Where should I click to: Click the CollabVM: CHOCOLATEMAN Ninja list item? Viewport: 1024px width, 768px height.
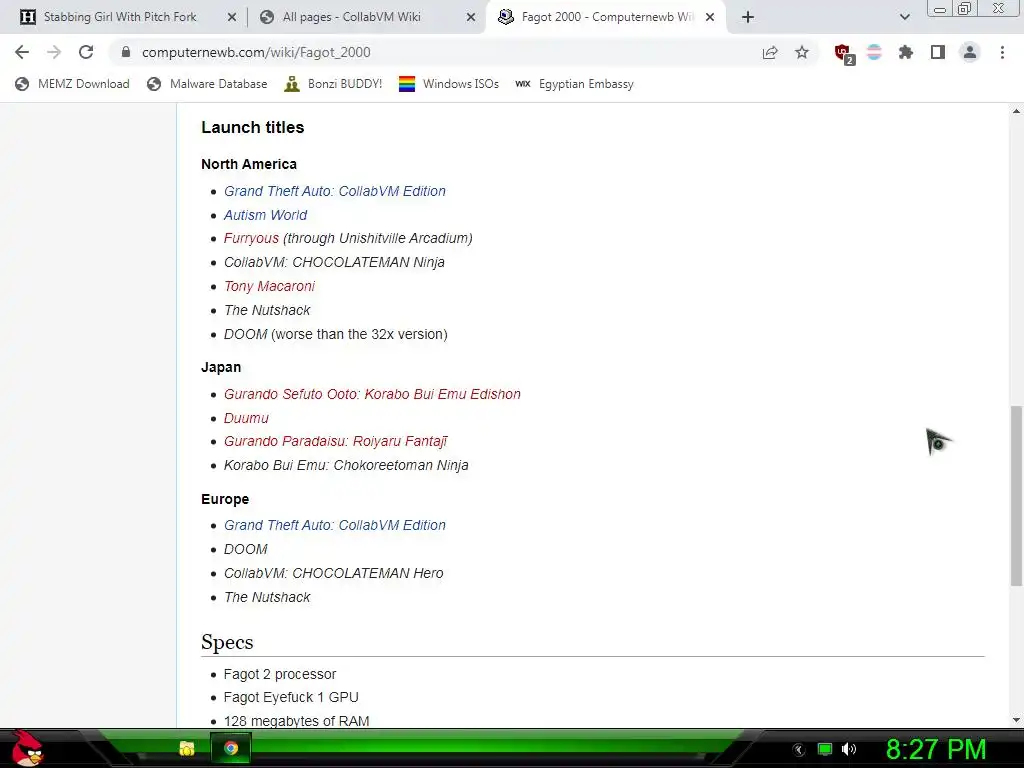point(334,263)
